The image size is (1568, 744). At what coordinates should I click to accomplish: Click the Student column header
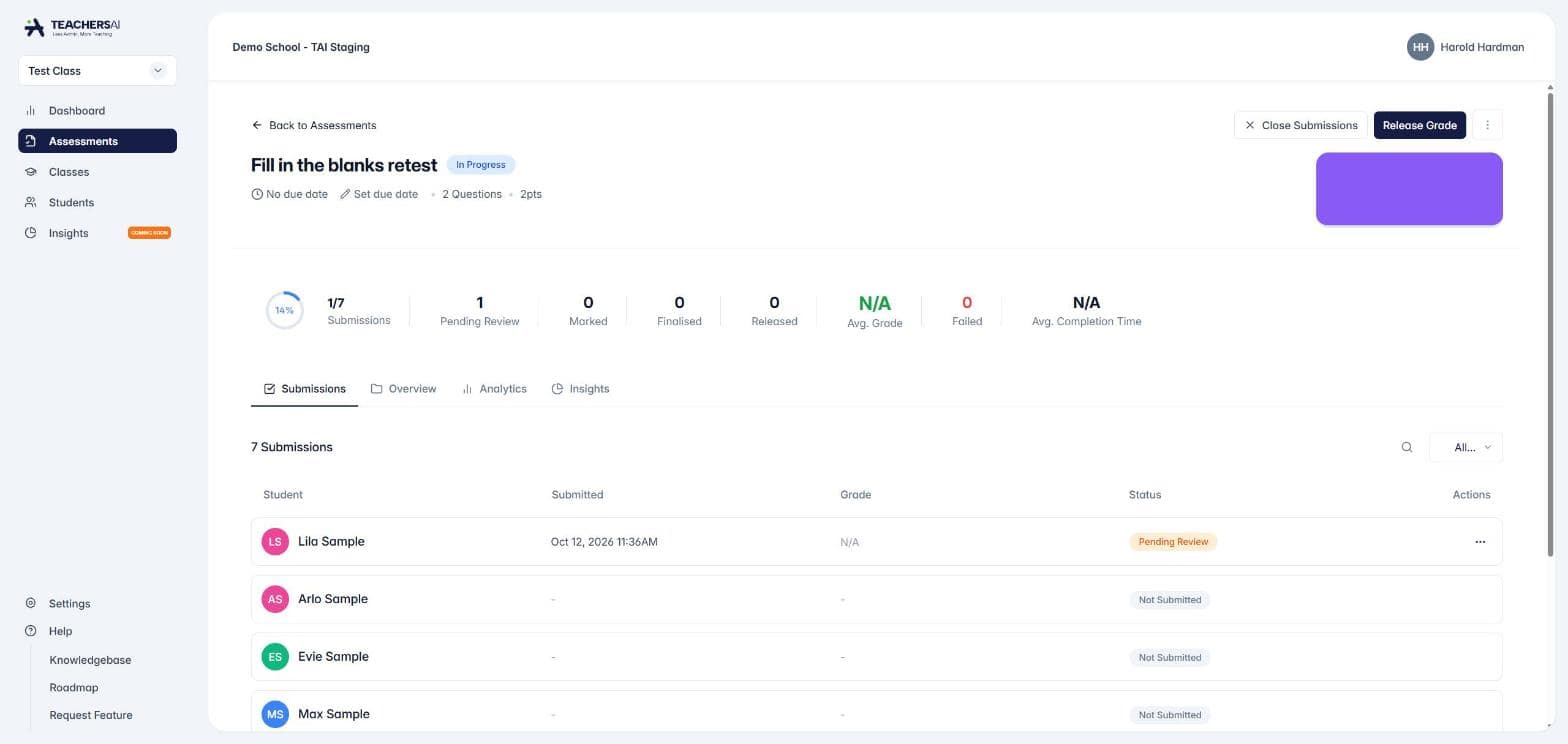tap(283, 495)
